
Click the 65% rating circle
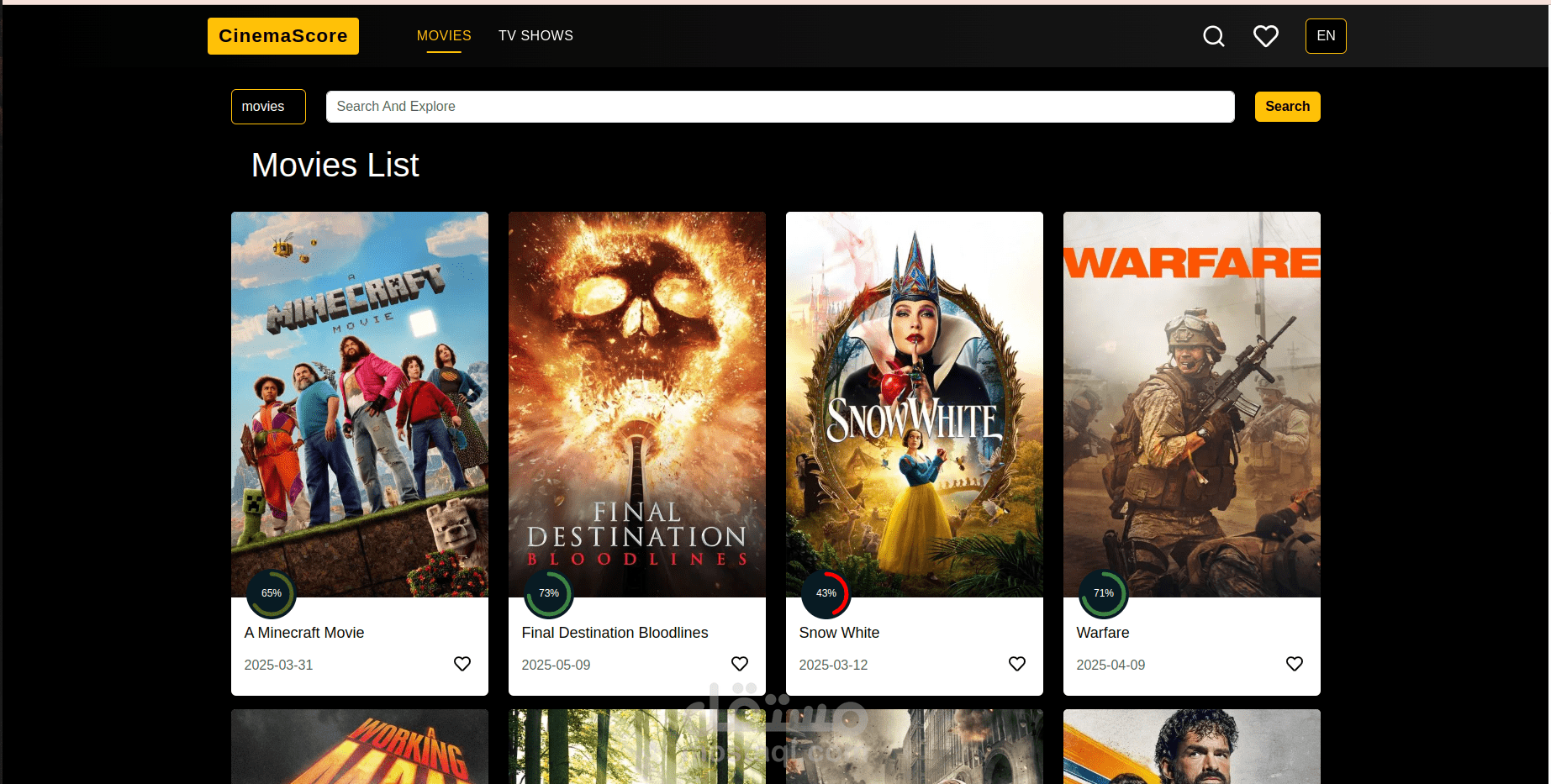pos(271,593)
